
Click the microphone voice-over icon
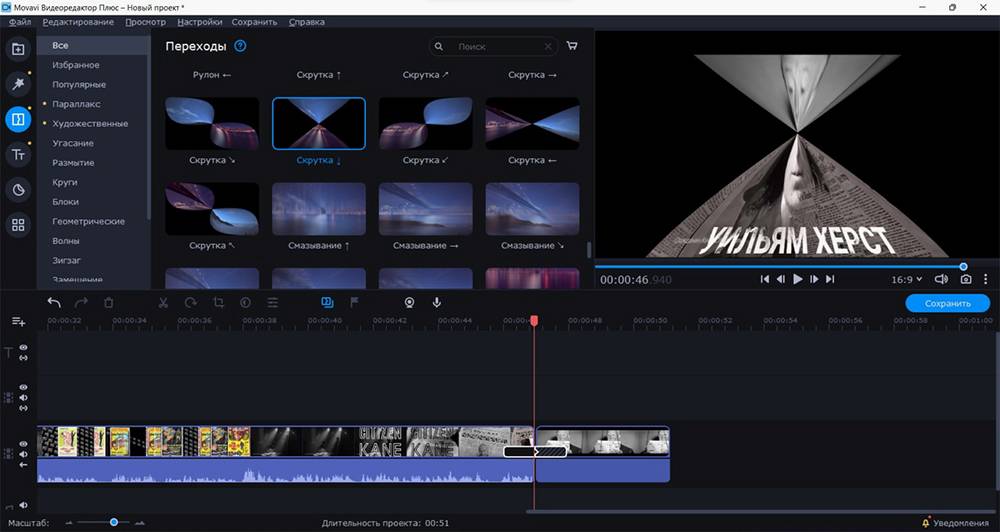(437, 303)
